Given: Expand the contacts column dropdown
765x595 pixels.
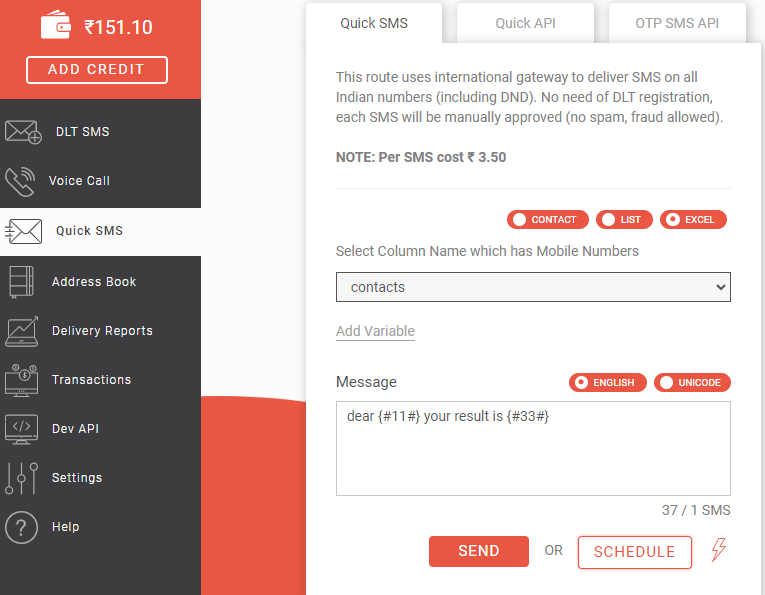Looking at the screenshot, I should 533,287.
